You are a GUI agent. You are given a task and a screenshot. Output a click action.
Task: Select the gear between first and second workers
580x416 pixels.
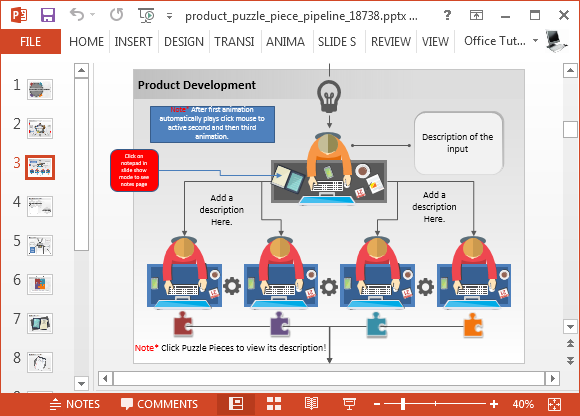click(232, 286)
